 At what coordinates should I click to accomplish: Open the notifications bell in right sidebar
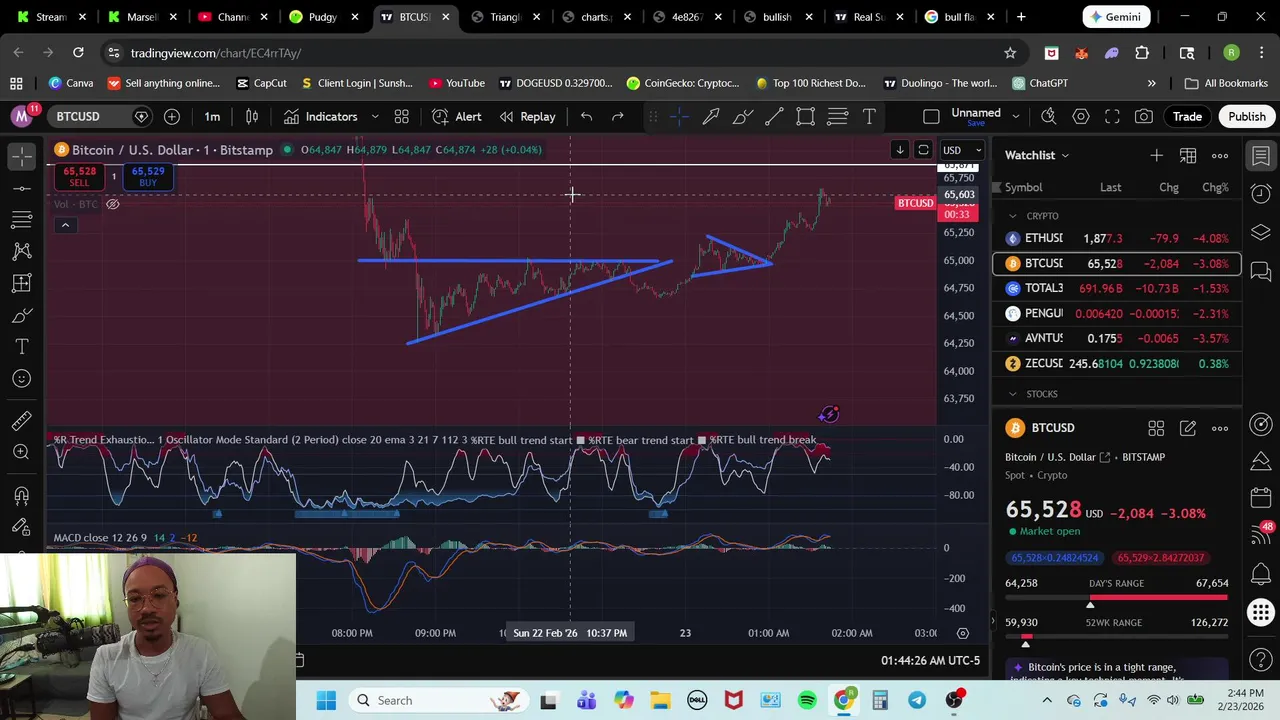click(1261, 574)
